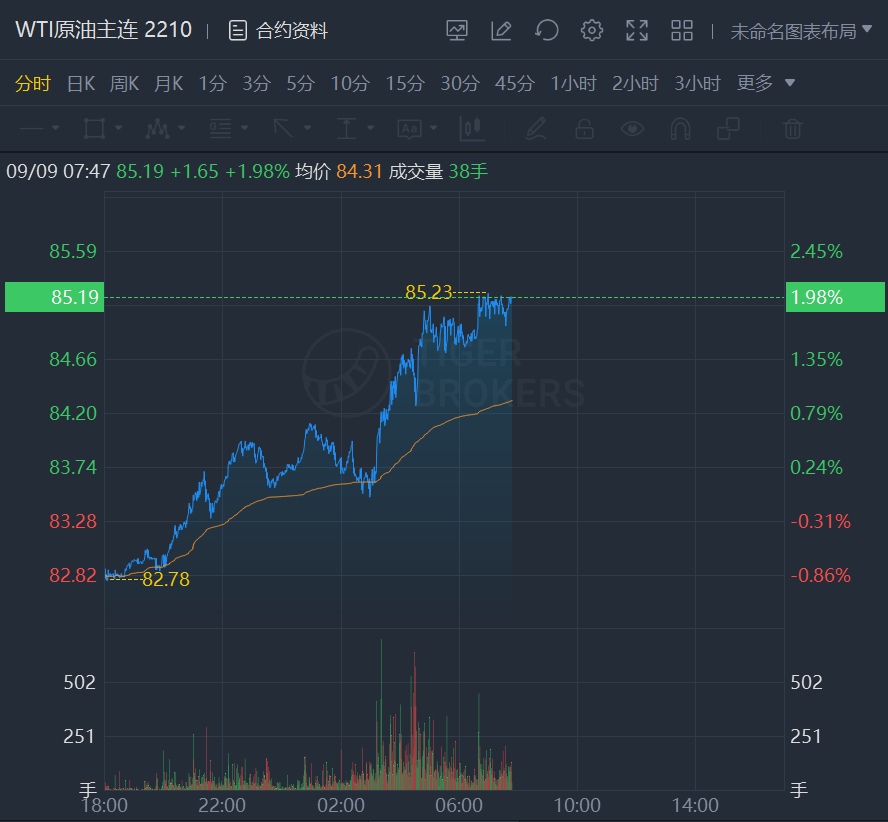
Task: Switch to the 日K tab
Action: [80, 84]
